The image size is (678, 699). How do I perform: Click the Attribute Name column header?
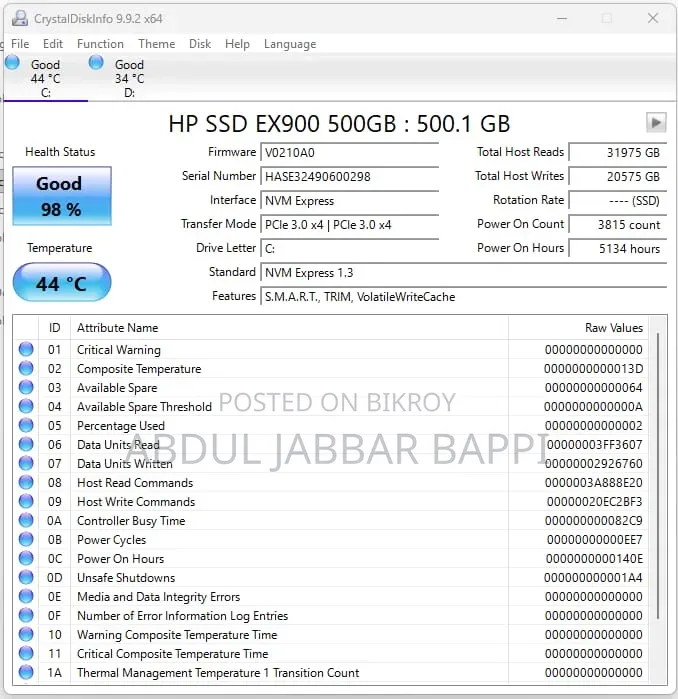pyautogui.click(x=289, y=328)
